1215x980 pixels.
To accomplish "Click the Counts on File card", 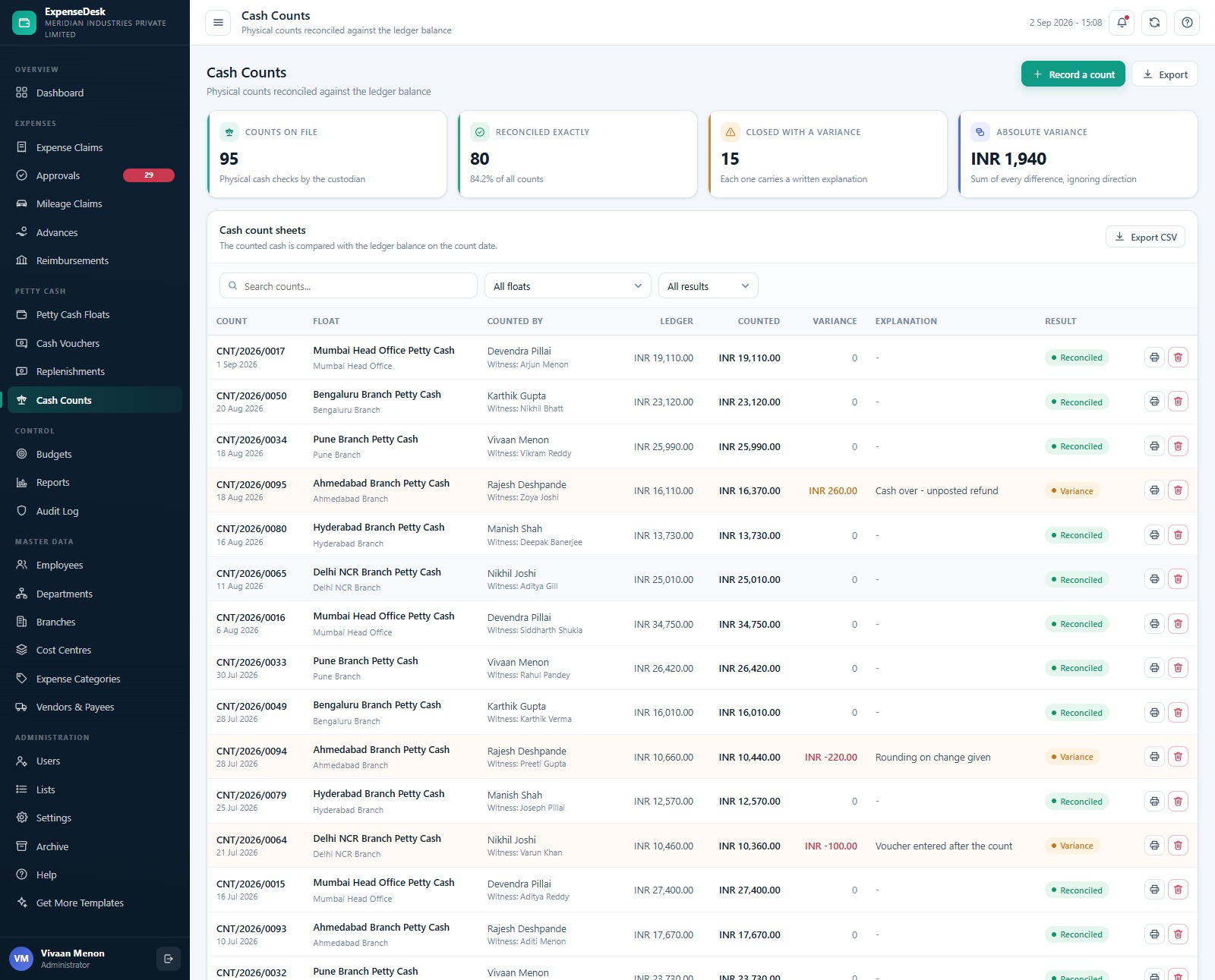I will [327, 154].
